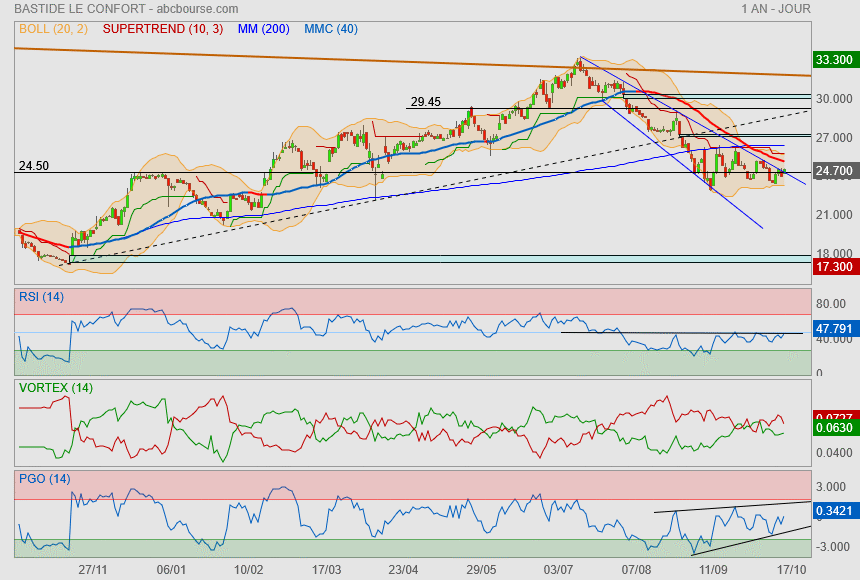Click the PGO (14) indicator label
This screenshot has width=860, height=580.
click(44, 479)
